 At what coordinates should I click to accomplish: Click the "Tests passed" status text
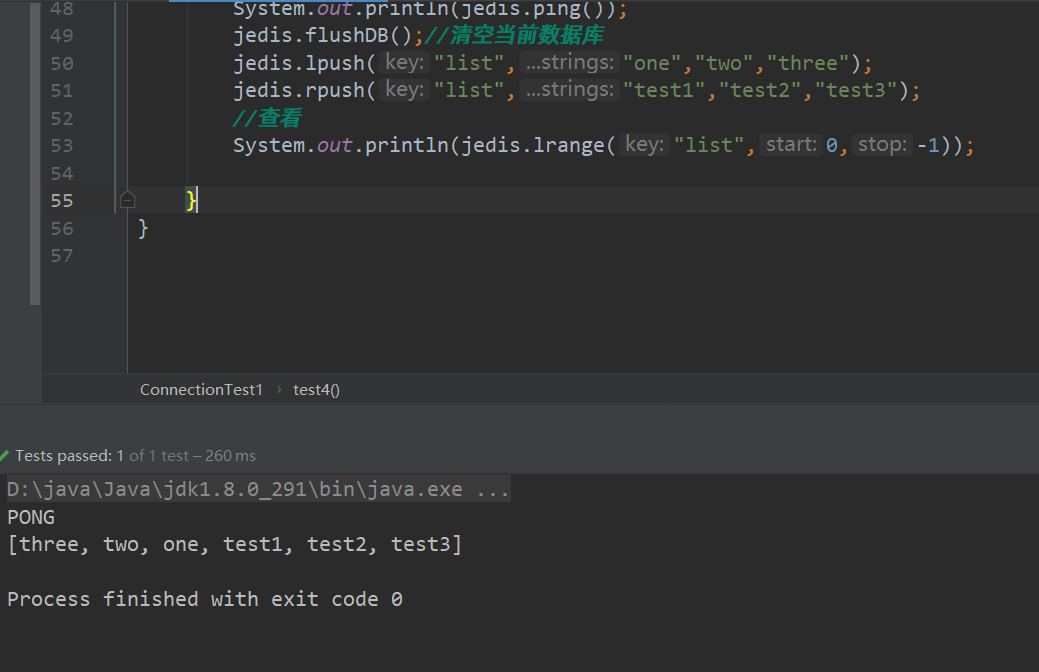[x=64, y=455]
